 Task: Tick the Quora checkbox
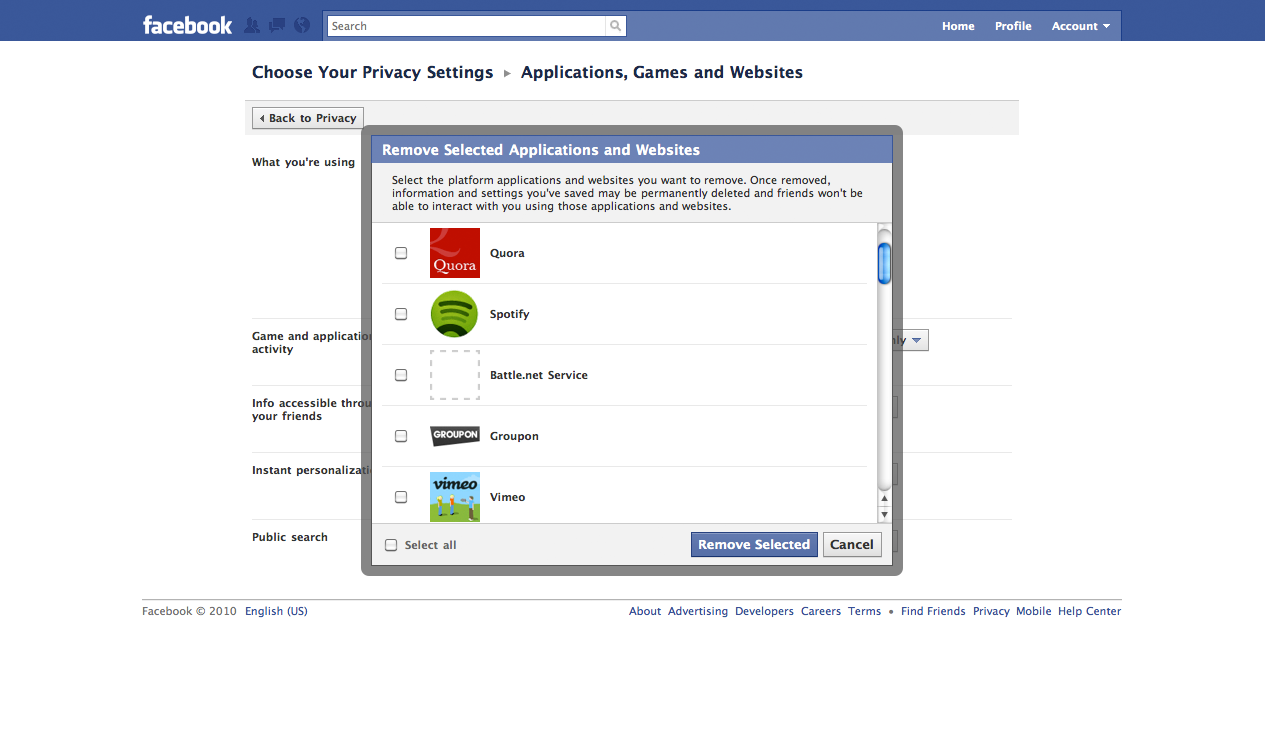[401, 253]
